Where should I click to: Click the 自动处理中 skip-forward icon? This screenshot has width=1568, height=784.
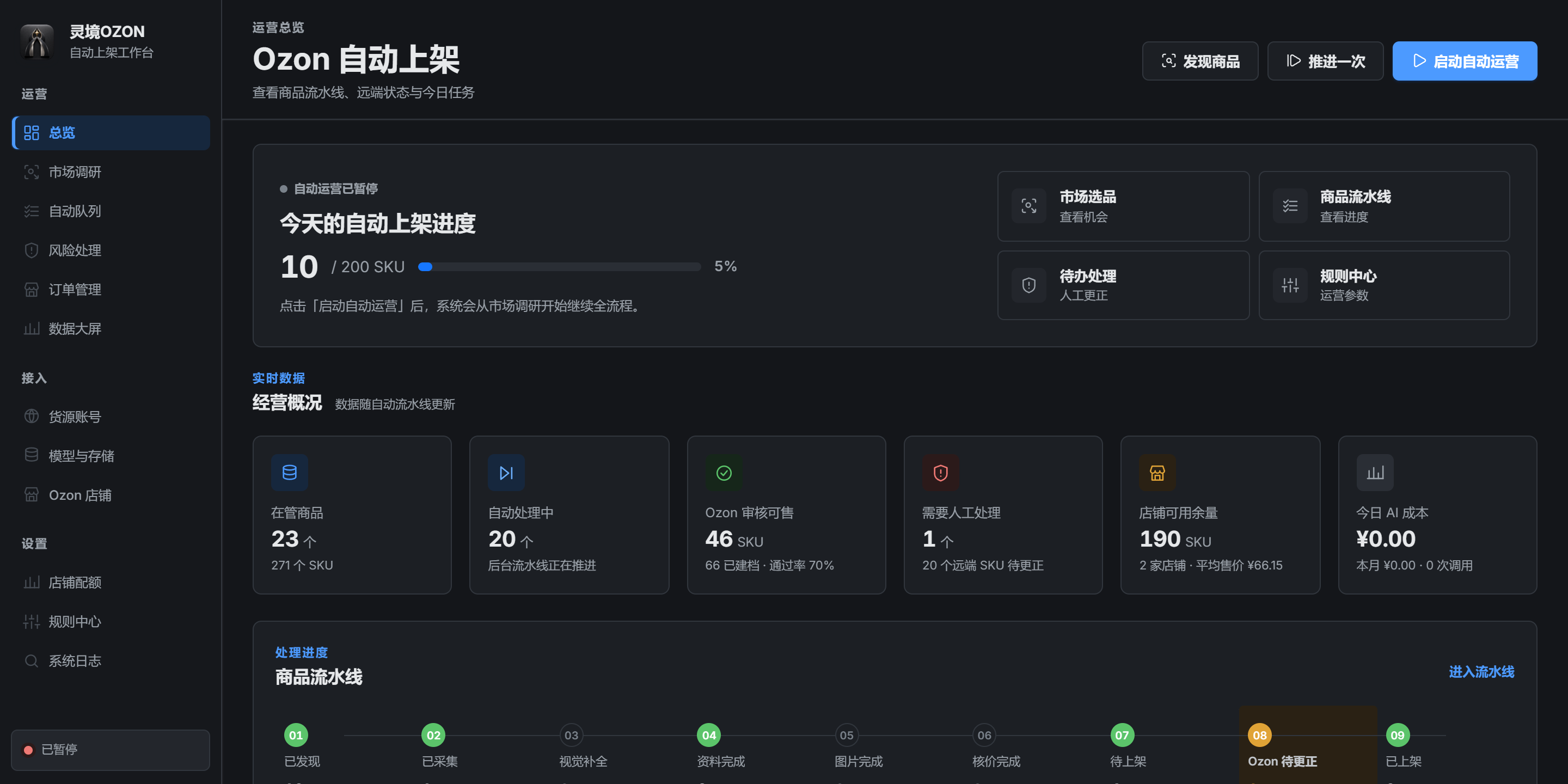coord(506,473)
